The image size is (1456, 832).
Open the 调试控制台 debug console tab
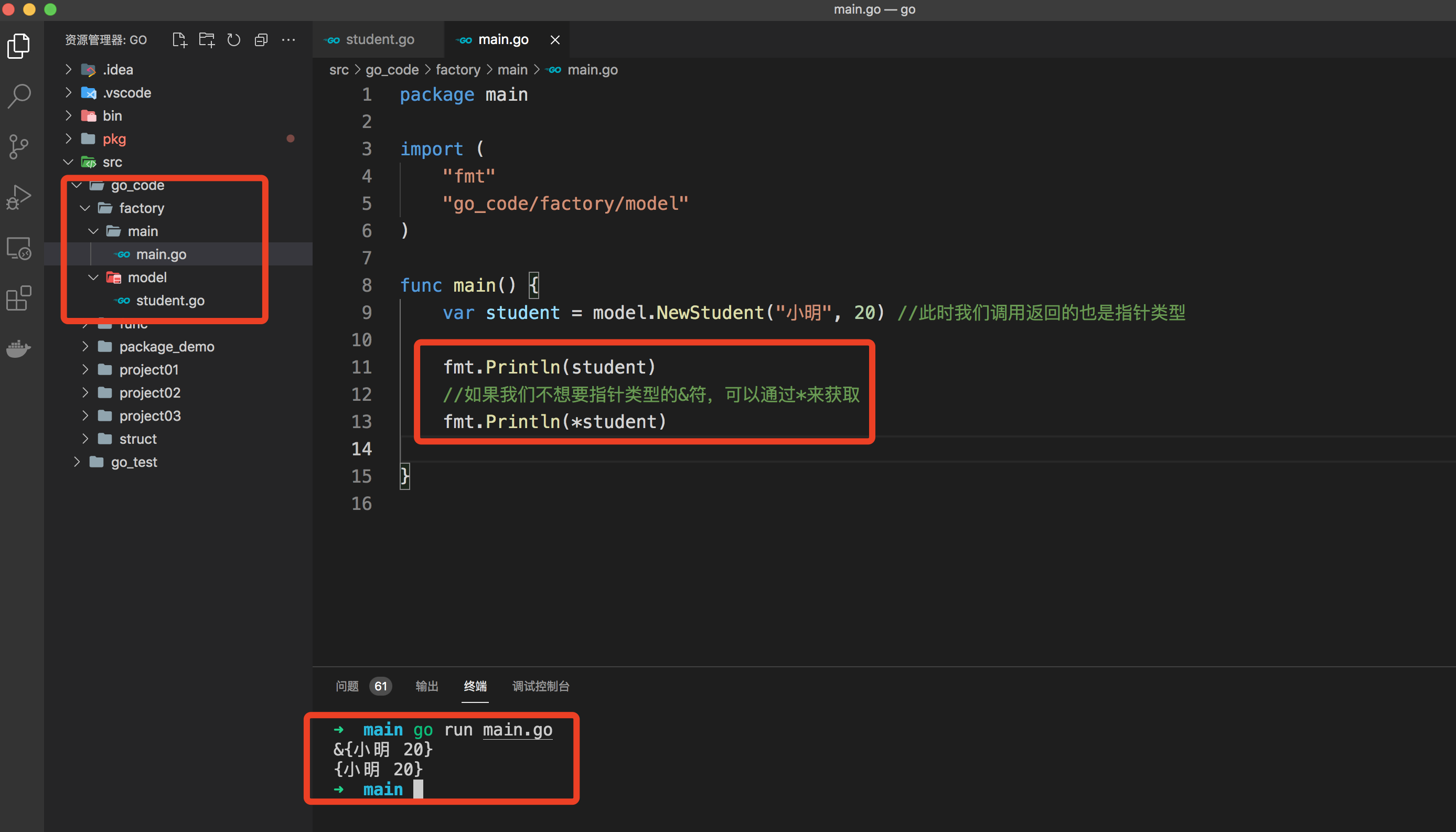(540, 686)
